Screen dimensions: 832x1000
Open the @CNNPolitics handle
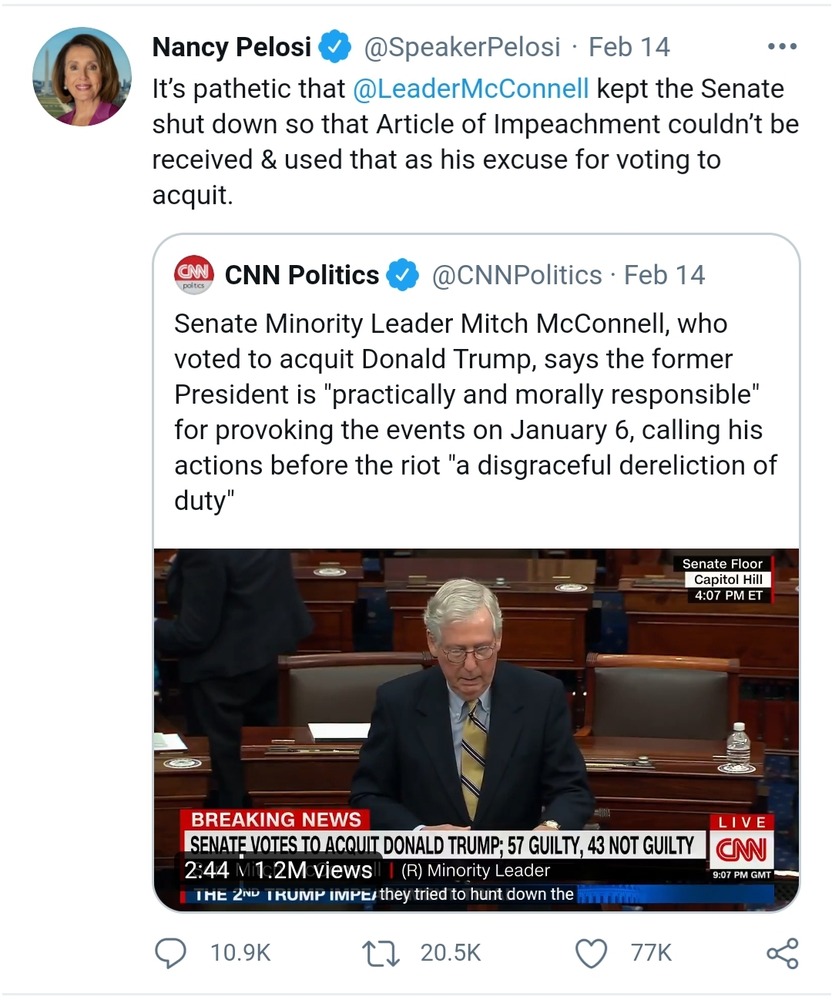(517, 275)
